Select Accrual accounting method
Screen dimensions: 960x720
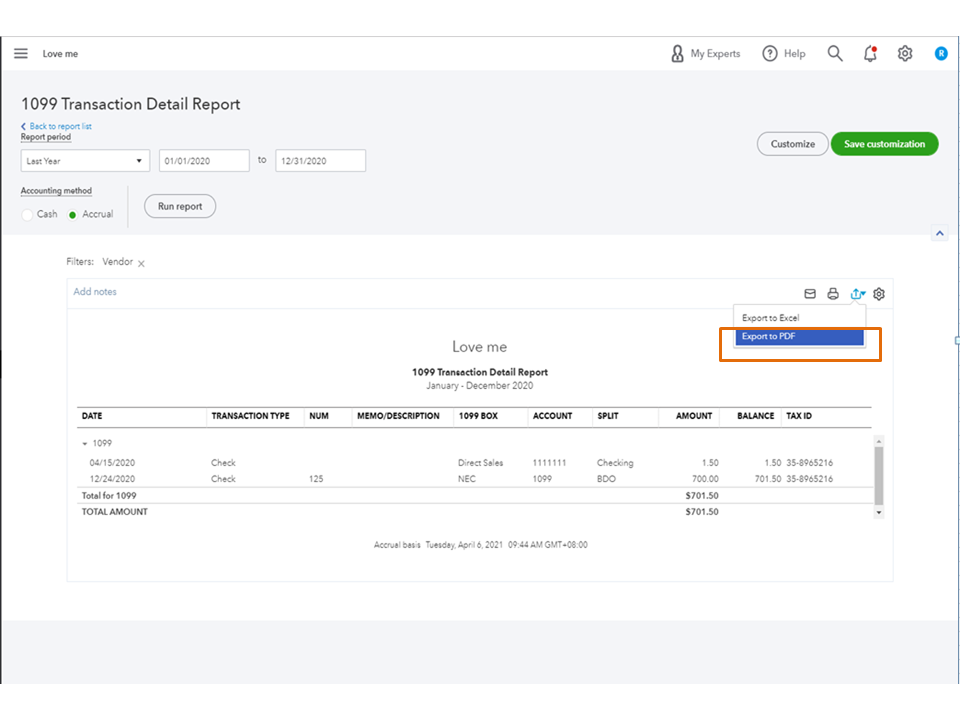(x=73, y=214)
